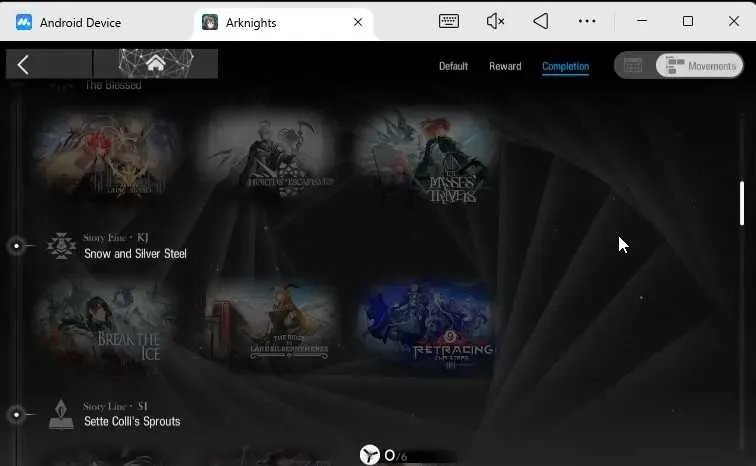Click the 0/6 progress counter
Image resolution: width=756 pixels, height=466 pixels.
(396, 455)
